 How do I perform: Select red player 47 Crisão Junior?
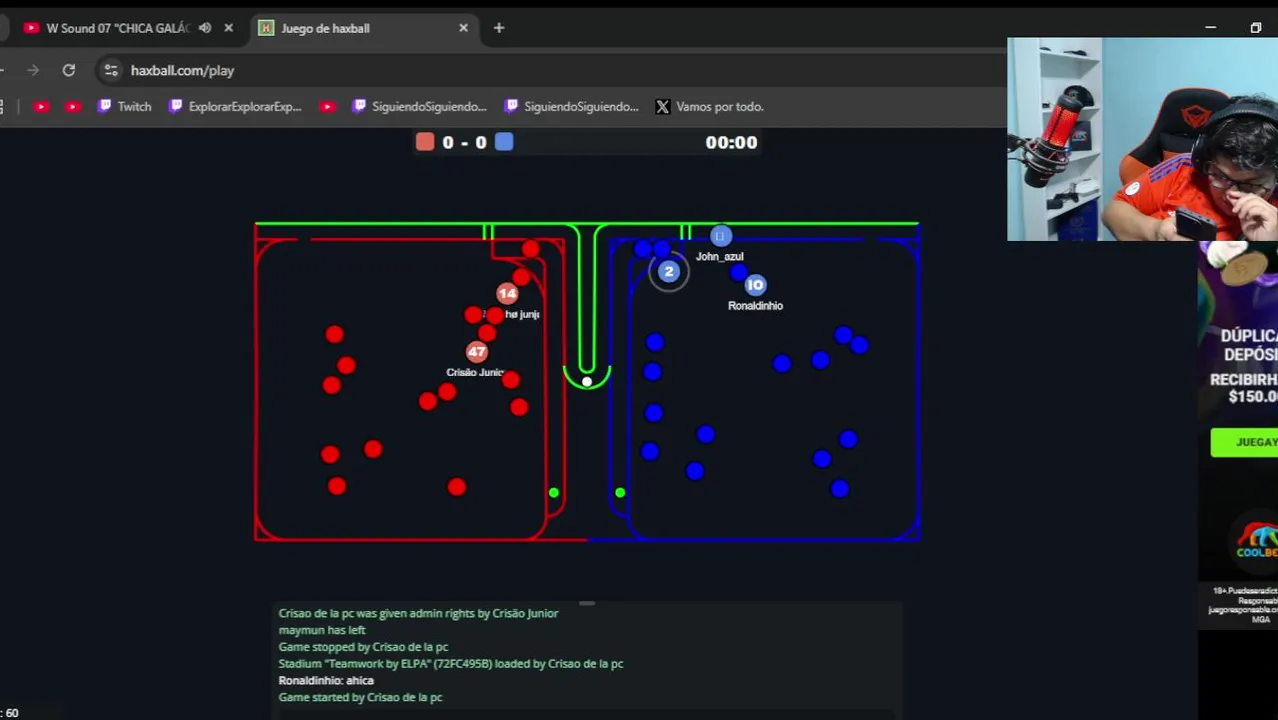(x=477, y=351)
